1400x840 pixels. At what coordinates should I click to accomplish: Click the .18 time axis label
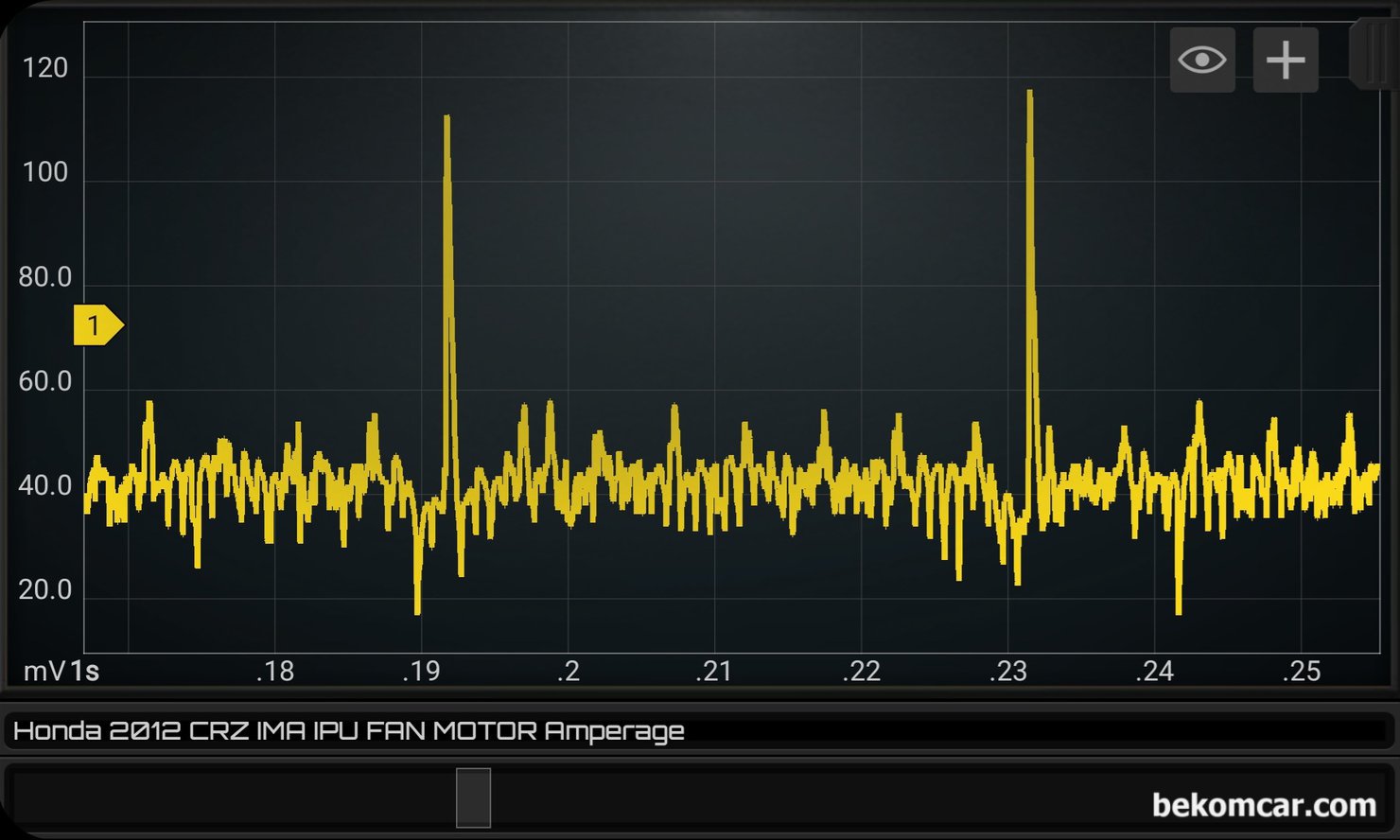click(275, 672)
